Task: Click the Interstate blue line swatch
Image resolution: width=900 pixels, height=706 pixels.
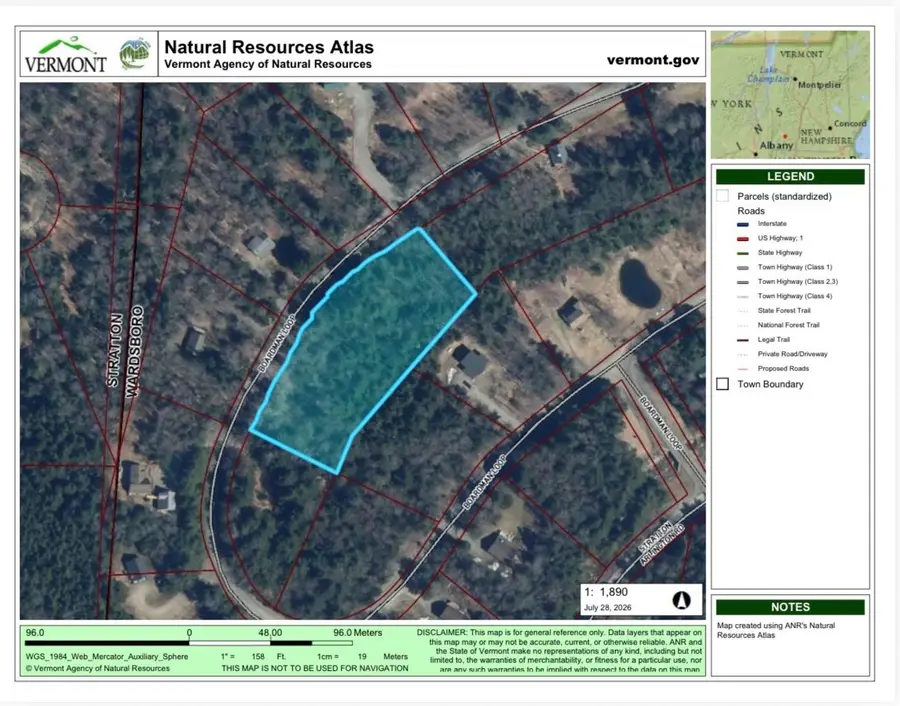Action: (x=743, y=224)
